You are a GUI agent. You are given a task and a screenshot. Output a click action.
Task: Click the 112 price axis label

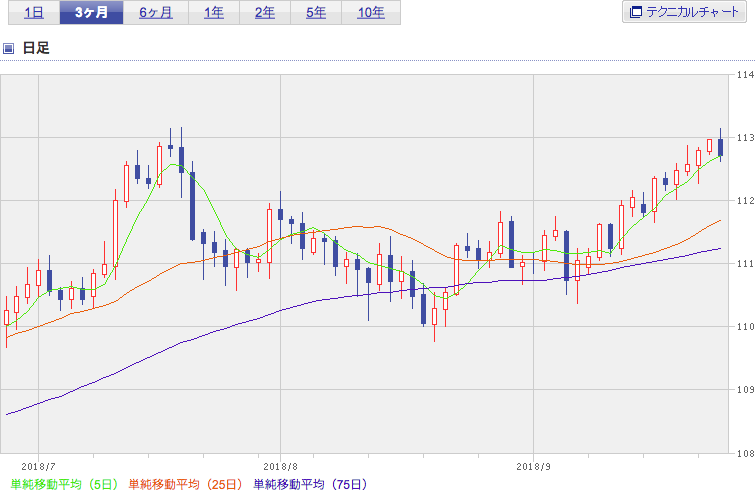click(x=745, y=201)
